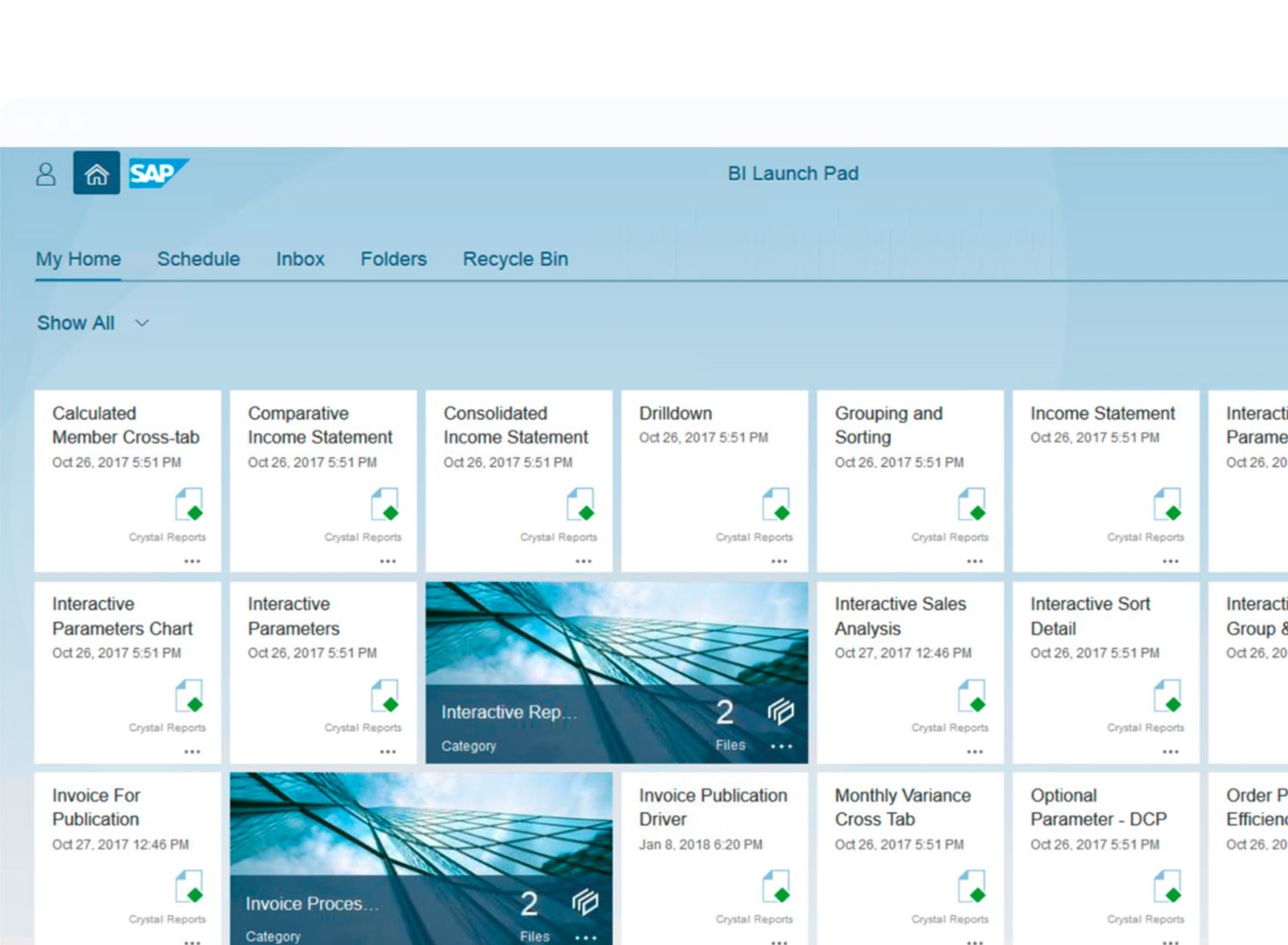The width and height of the screenshot is (1288, 945).
Task: Open ellipsis menu on Grouping and Sorting tile
Action: 975,561
